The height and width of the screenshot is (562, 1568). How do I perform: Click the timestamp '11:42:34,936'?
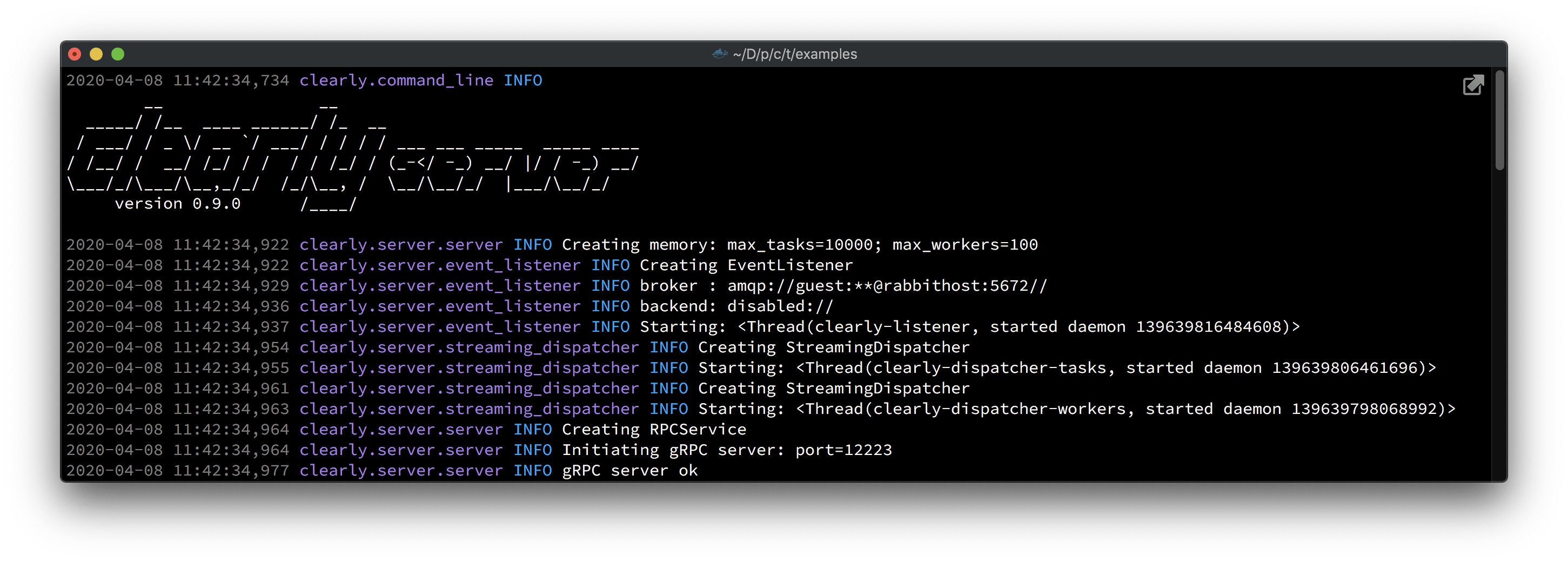[231, 306]
